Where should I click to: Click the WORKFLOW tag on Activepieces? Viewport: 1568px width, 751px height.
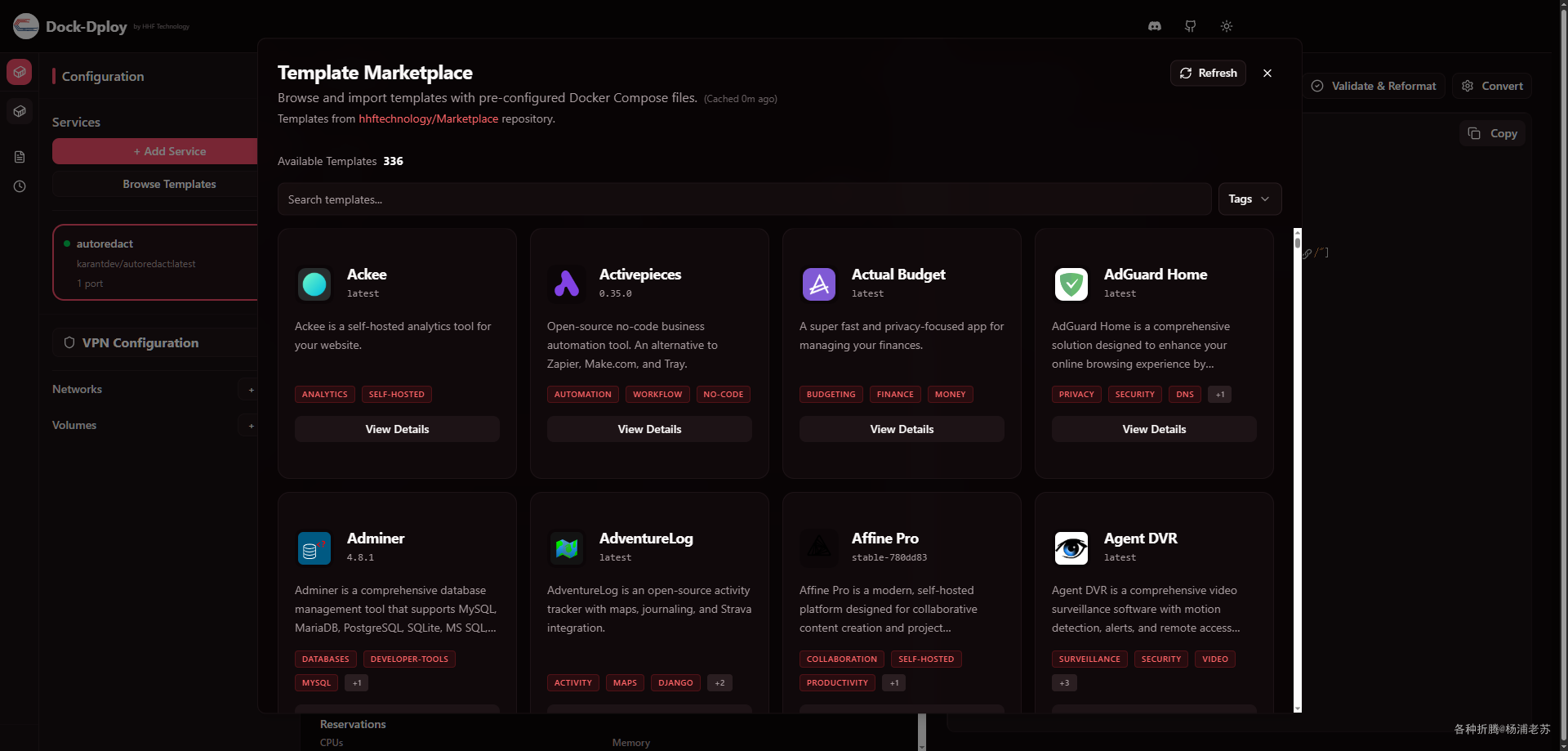pyautogui.click(x=657, y=394)
